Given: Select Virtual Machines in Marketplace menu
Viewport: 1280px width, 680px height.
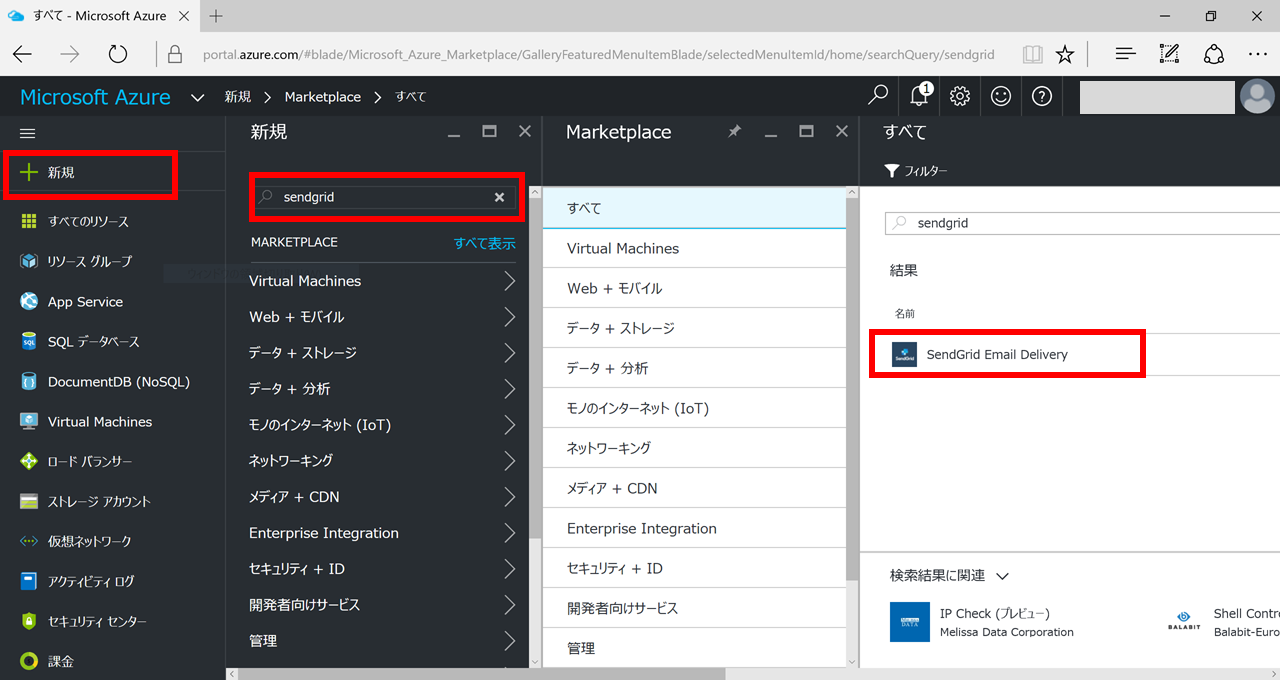Looking at the screenshot, I should (694, 248).
